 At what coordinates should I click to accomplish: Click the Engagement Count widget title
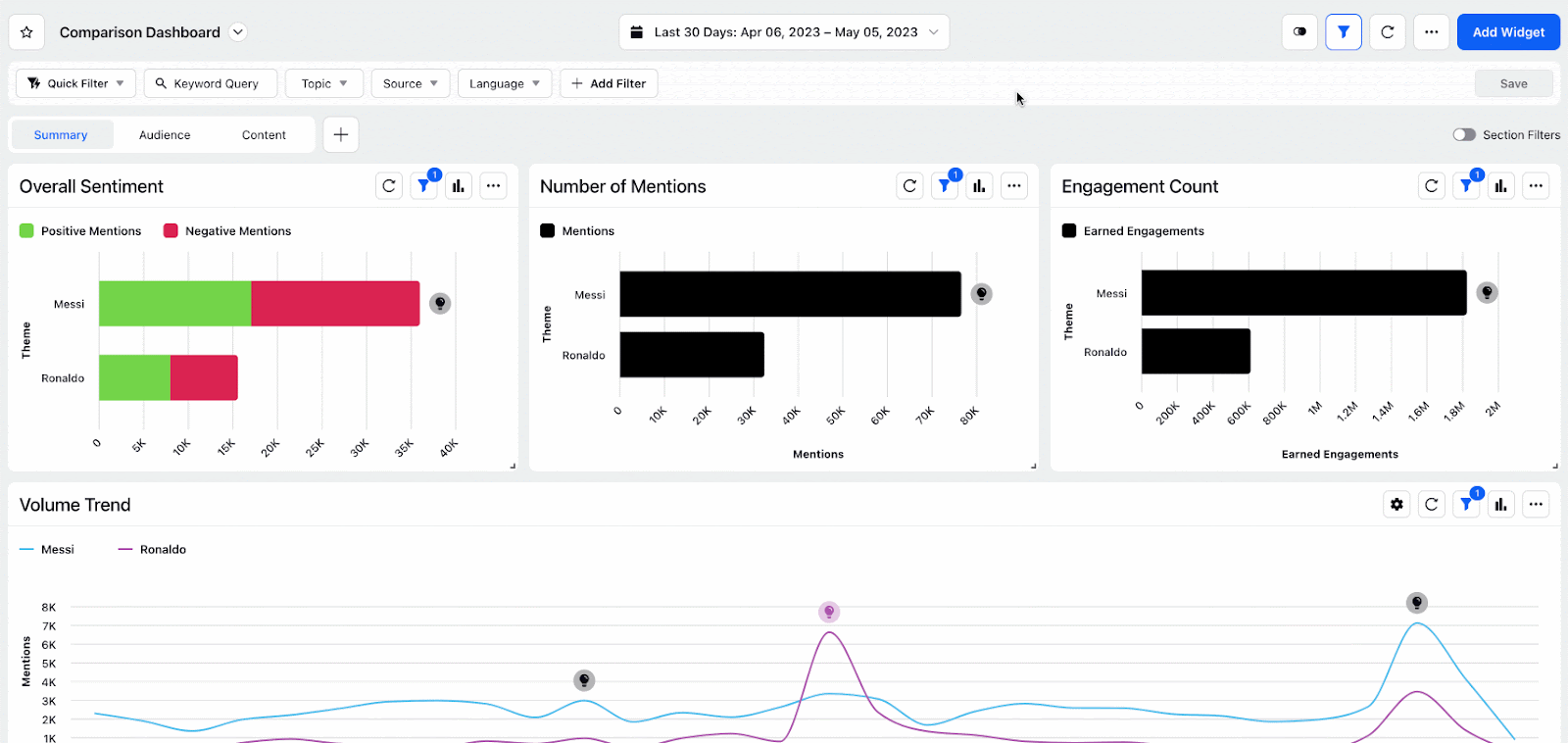[1140, 186]
